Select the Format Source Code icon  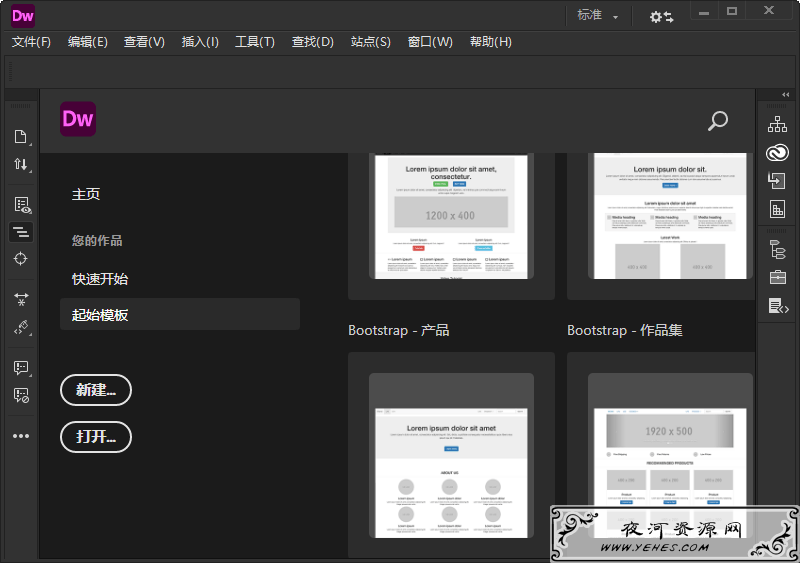(21, 232)
